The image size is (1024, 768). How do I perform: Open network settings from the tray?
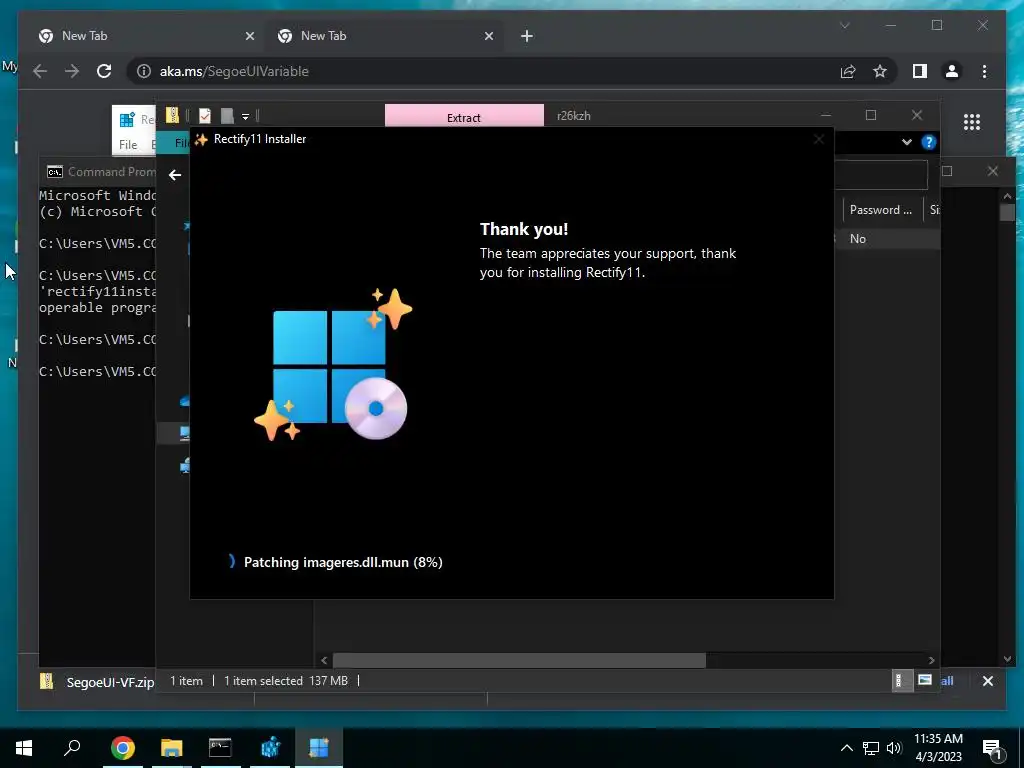871,748
